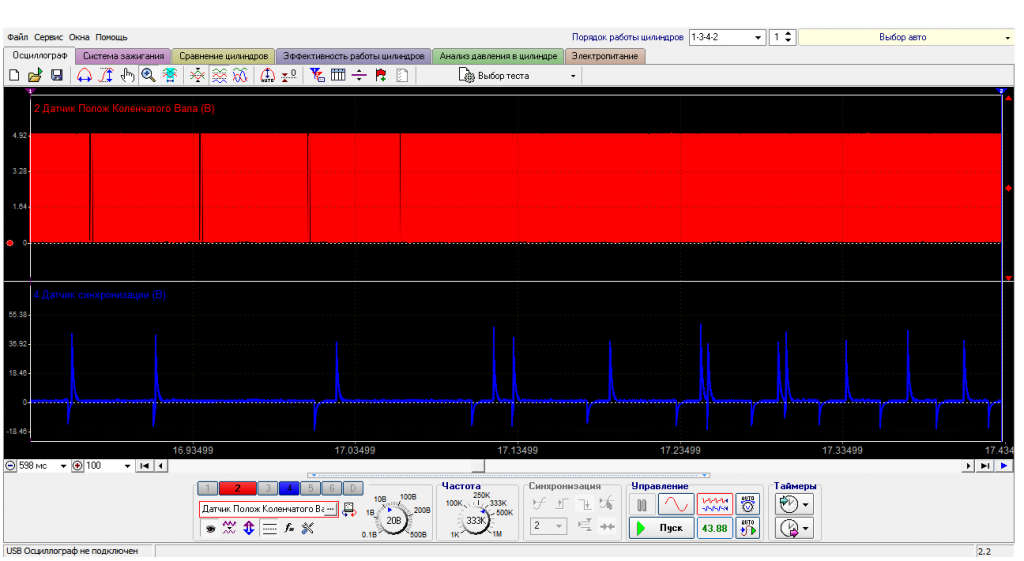Click the zero level reset icon

click(289, 76)
